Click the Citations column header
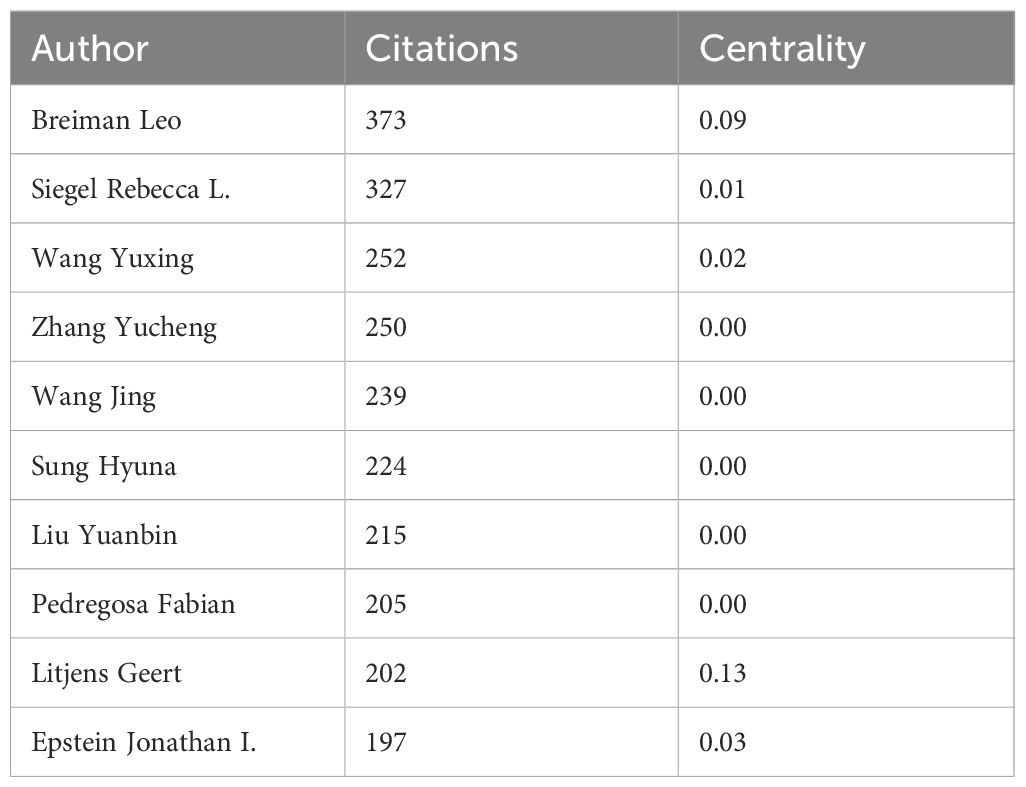 point(442,49)
